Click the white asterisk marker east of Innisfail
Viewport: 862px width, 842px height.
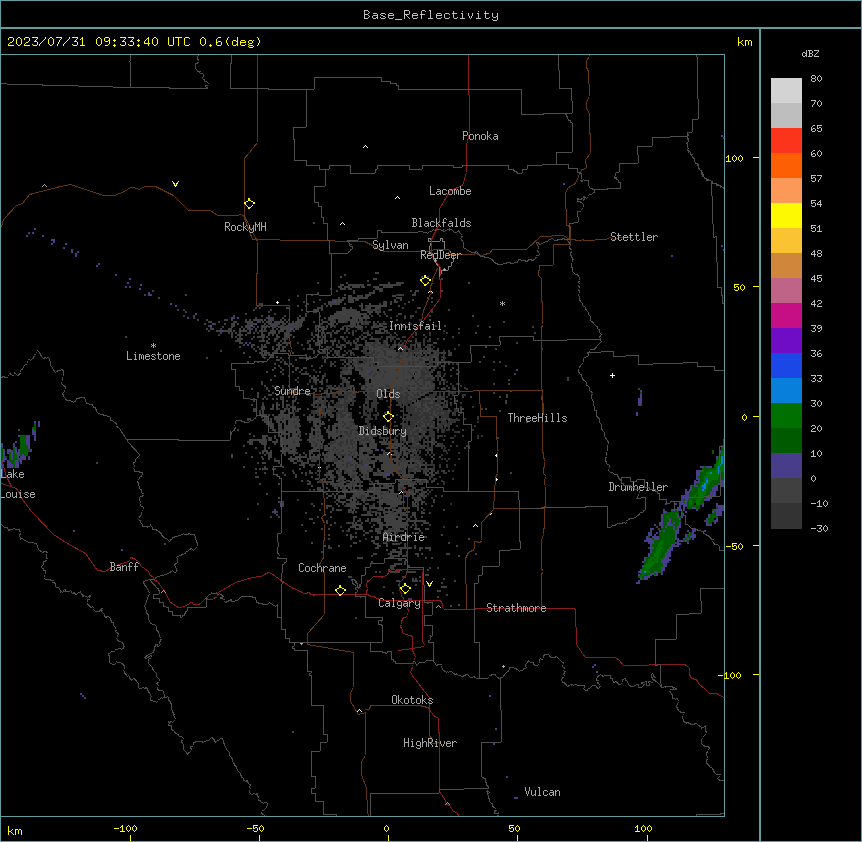click(502, 303)
